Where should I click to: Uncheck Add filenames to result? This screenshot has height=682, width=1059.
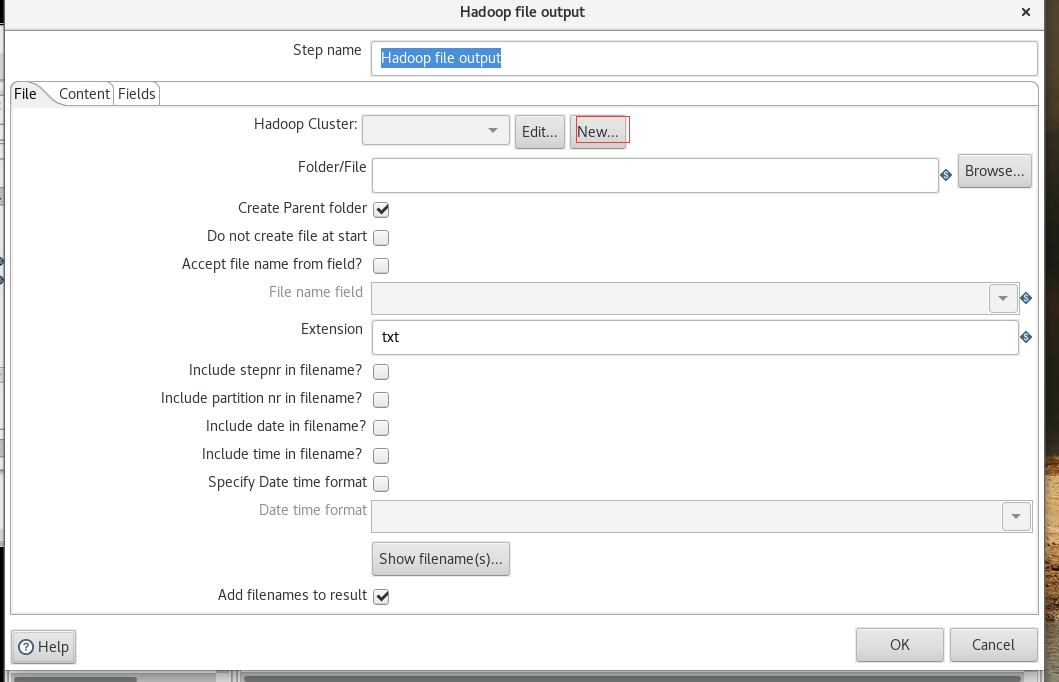[381, 596]
